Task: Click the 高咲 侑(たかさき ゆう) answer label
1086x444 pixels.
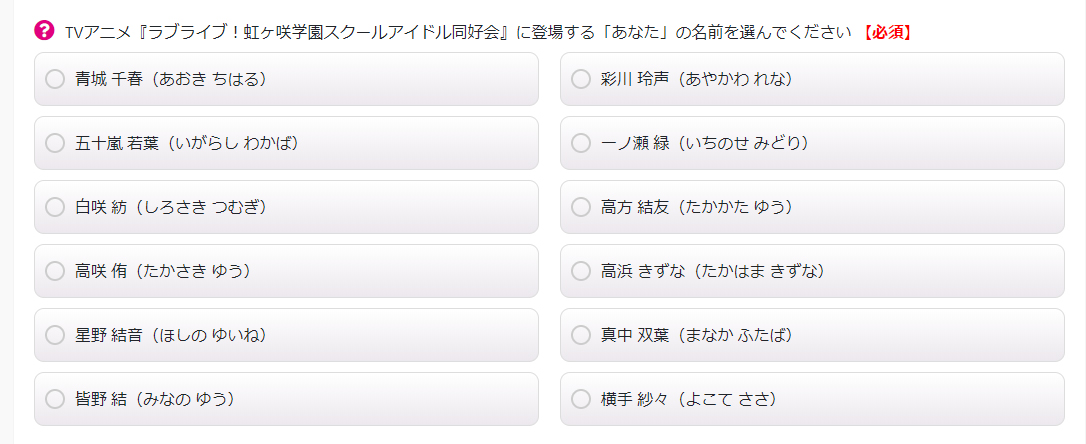Action: click(163, 271)
